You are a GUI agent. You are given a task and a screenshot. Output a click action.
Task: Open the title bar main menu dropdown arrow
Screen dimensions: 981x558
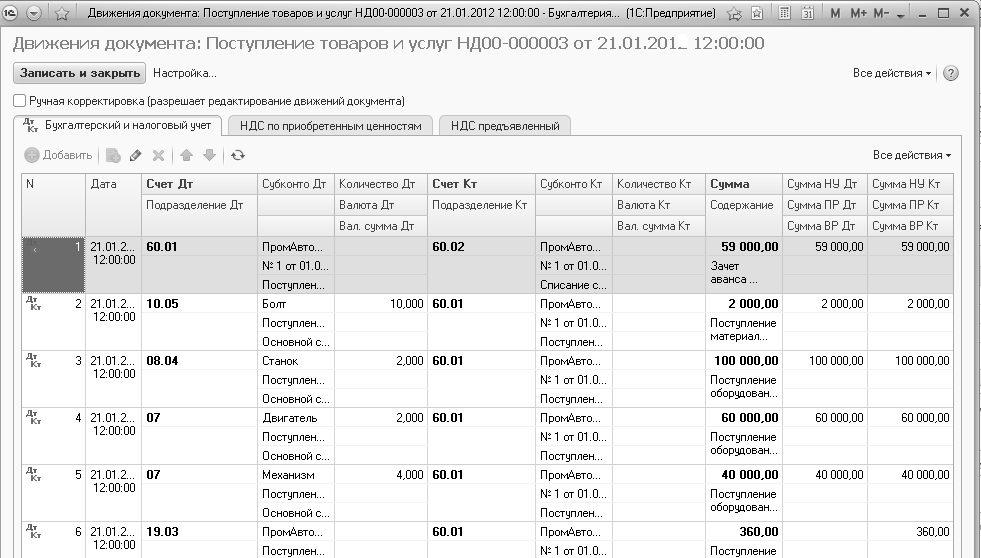pos(34,13)
